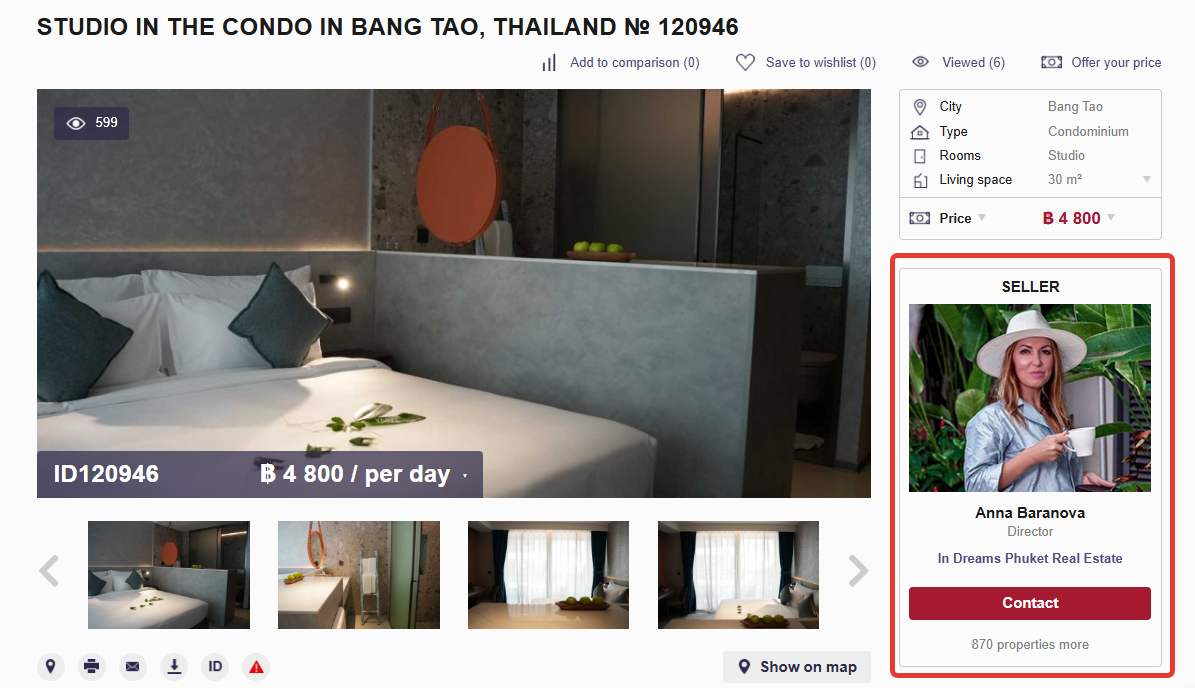Expand the currency dropdown next to ฿ 4 800
Viewport: 1195px width, 688px height.
pos(1111,218)
